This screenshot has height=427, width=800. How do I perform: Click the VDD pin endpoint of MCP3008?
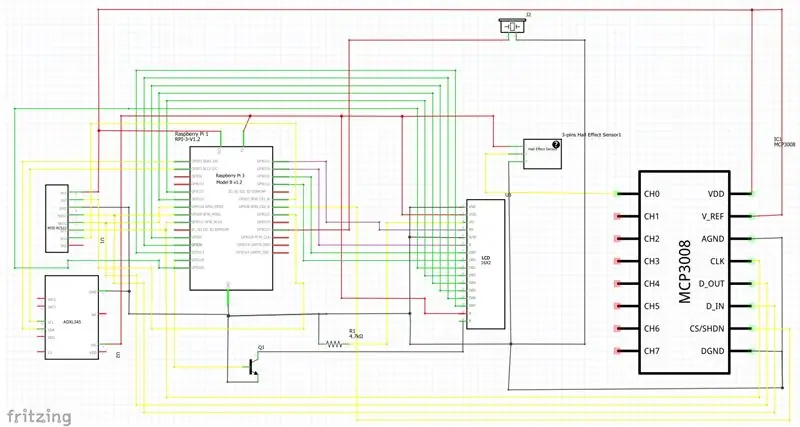click(x=753, y=194)
